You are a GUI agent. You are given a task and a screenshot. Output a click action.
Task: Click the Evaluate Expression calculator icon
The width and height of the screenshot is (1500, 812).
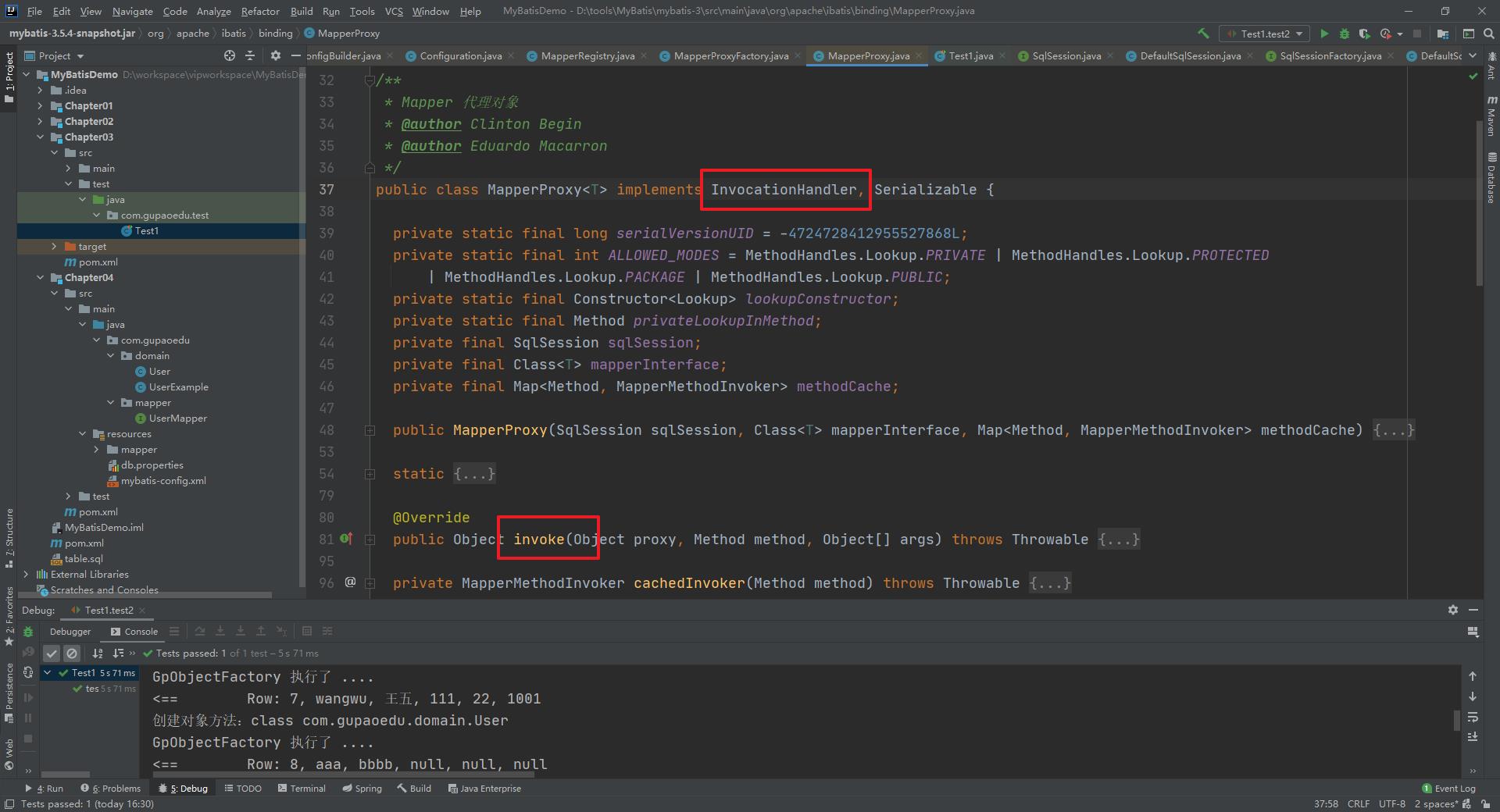(307, 632)
